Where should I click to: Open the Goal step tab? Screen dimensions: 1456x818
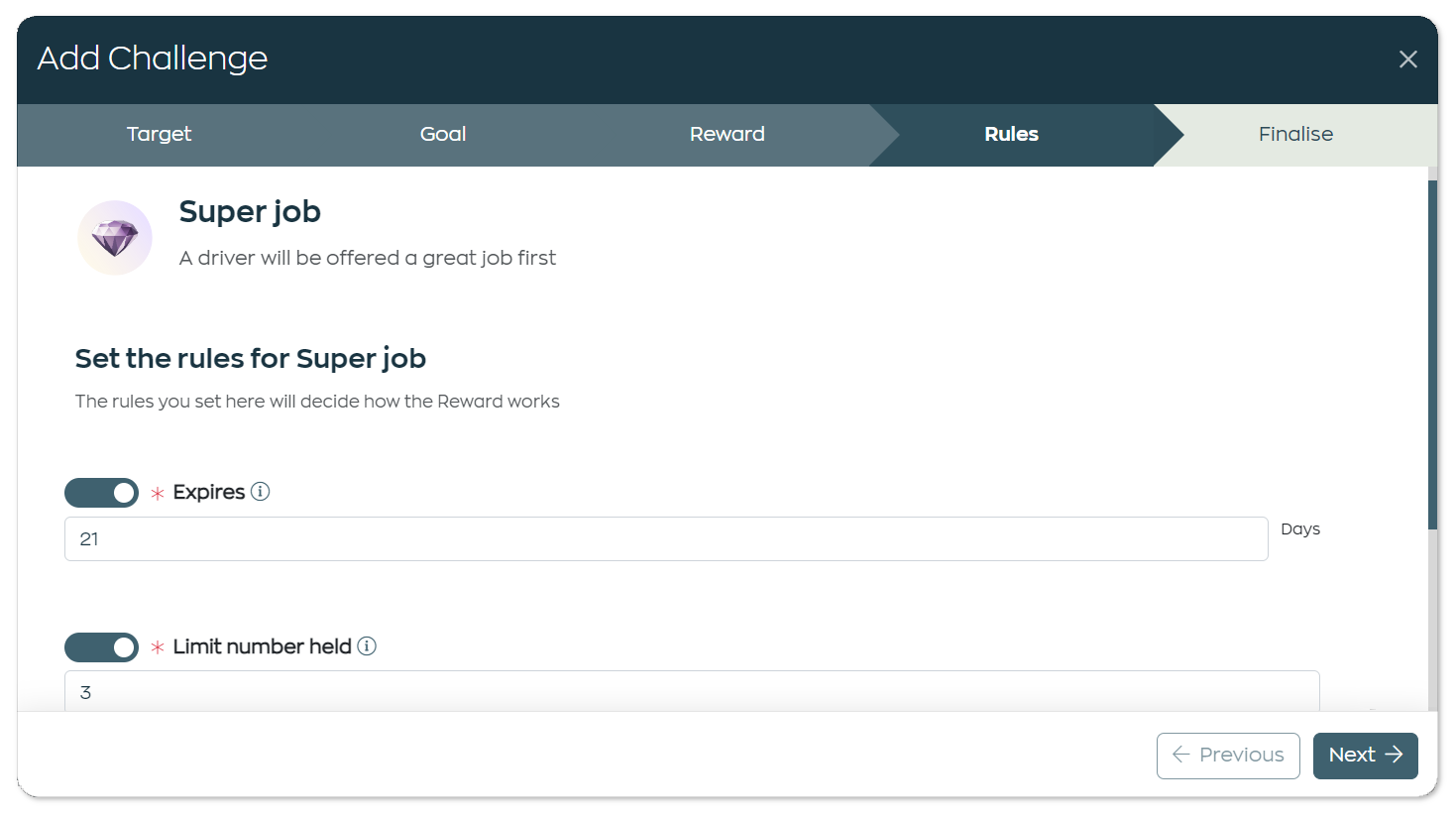443,134
